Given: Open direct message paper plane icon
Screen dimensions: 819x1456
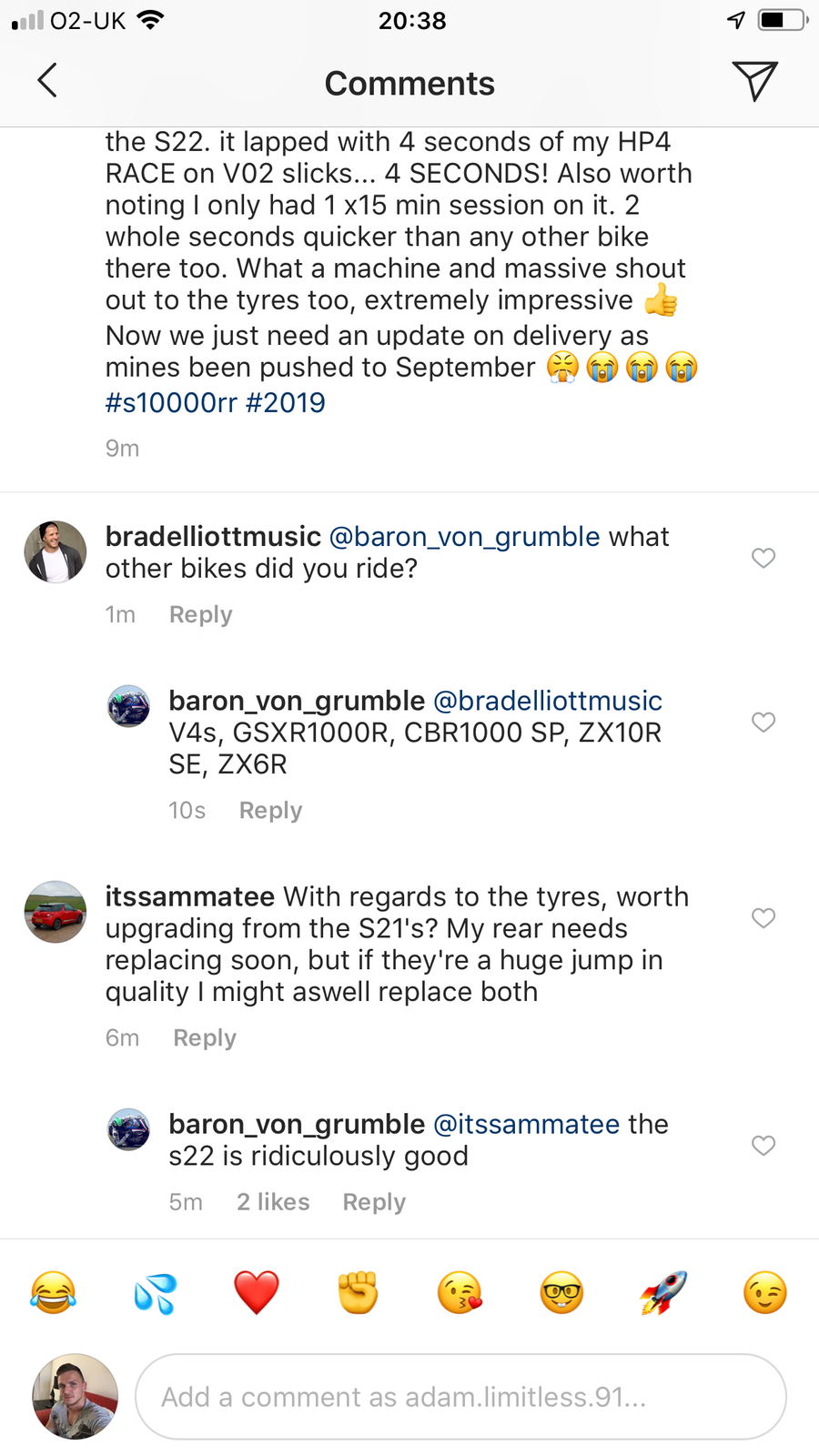Looking at the screenshot, I should click(x=754, y=81).
